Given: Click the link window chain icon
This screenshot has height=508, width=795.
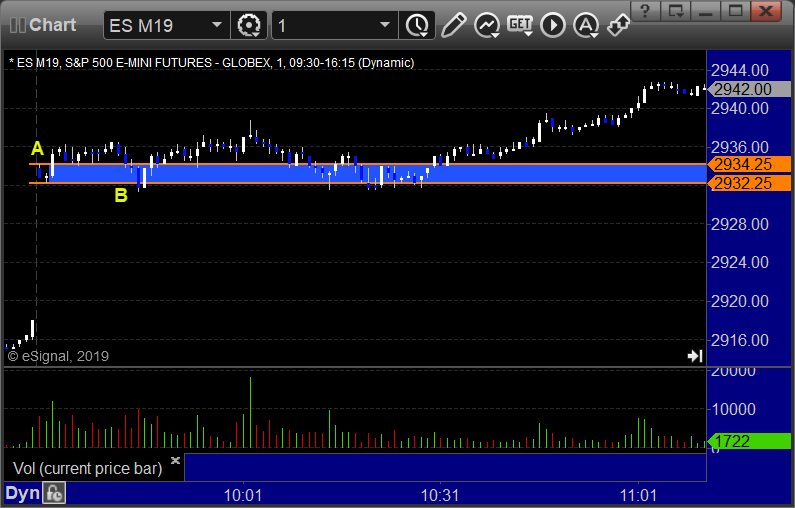Looking at the screenshot, I should point(619,25).
